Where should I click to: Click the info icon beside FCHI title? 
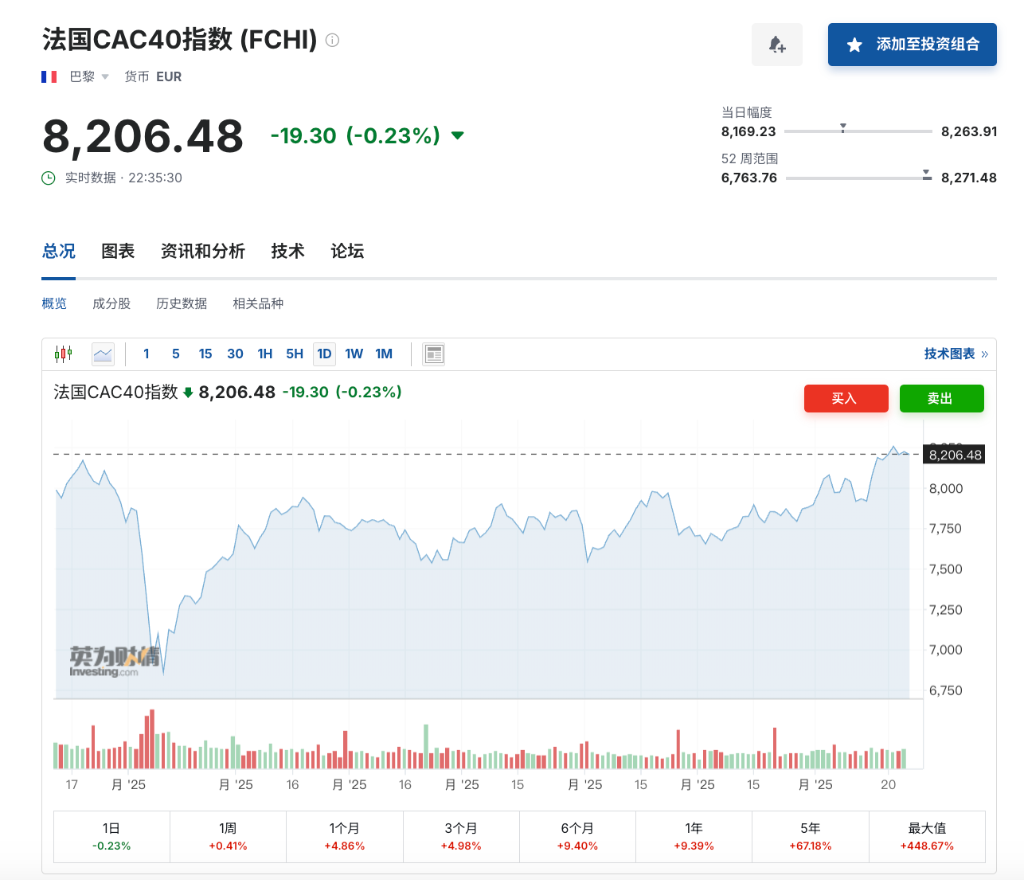333,41
